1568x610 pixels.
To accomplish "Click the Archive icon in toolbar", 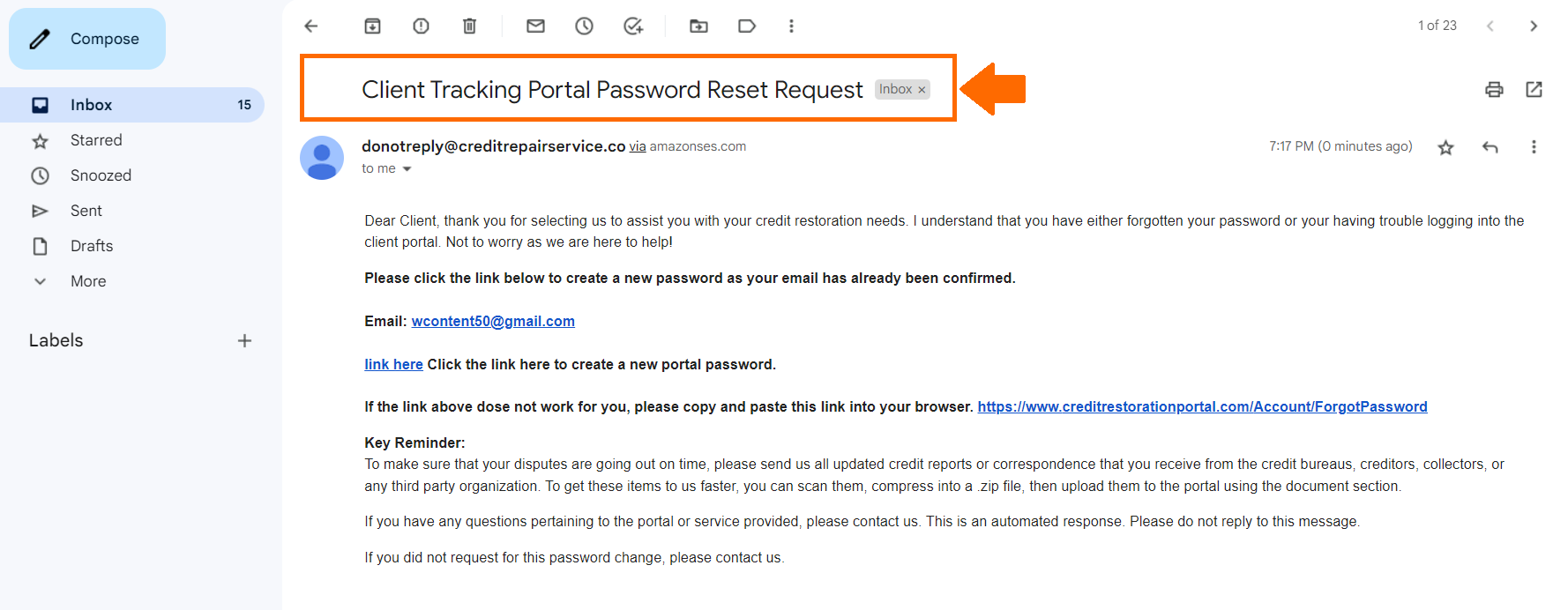I will 372,26.
